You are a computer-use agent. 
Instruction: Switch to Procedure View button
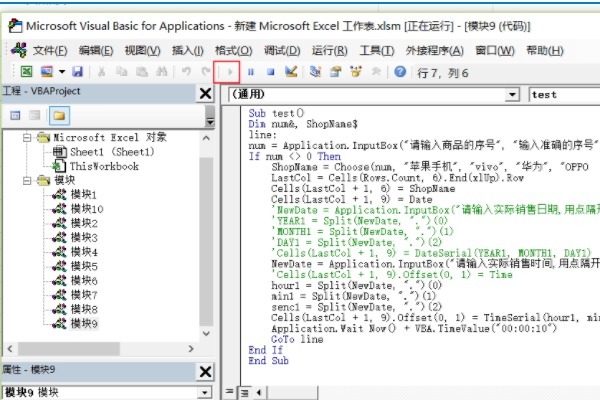pyautogui.click(x=229, y=392)
